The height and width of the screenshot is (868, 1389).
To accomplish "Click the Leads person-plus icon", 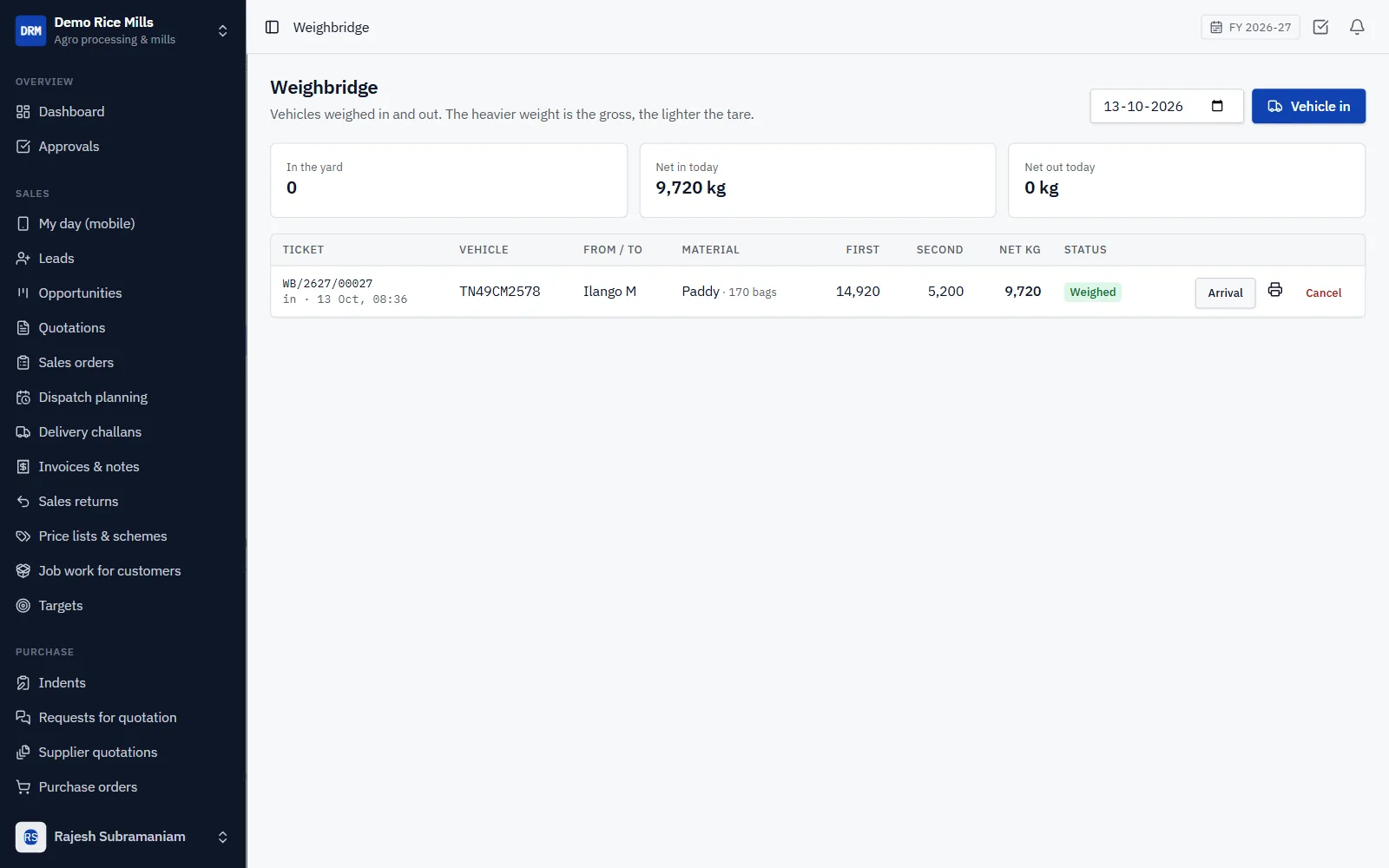I will pos(23,259).
